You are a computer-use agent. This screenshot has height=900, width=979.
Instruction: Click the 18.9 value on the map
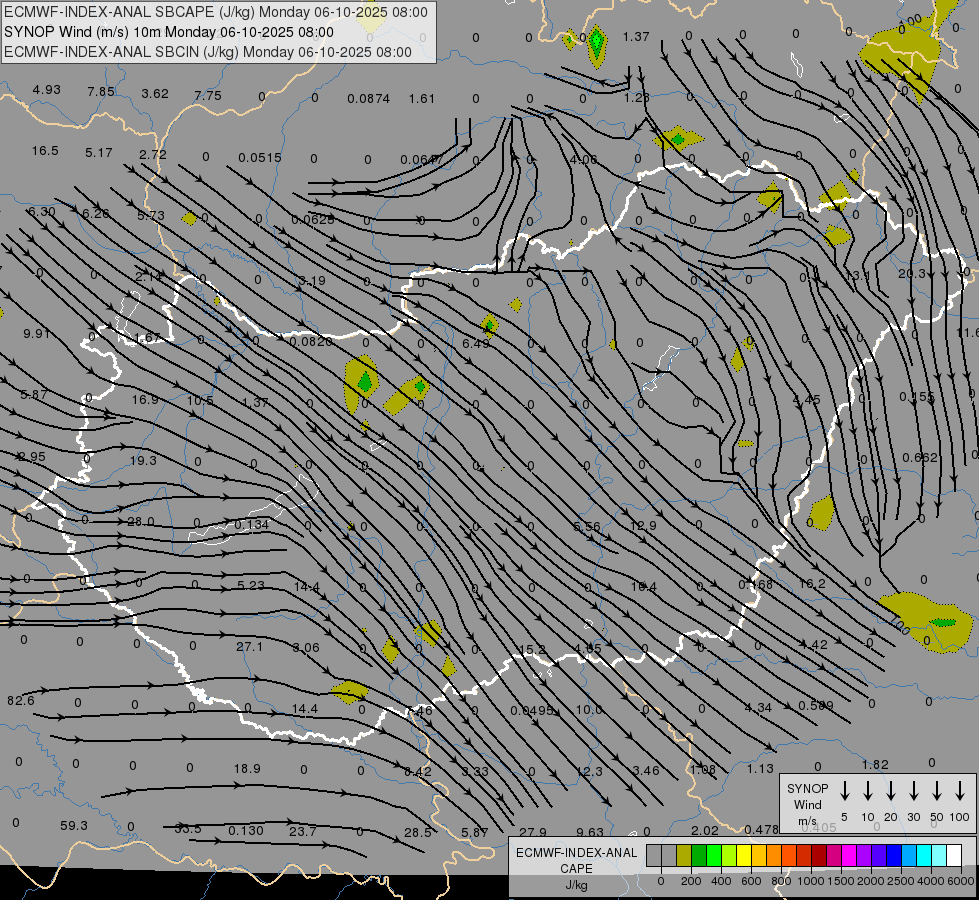click(247, 769)
